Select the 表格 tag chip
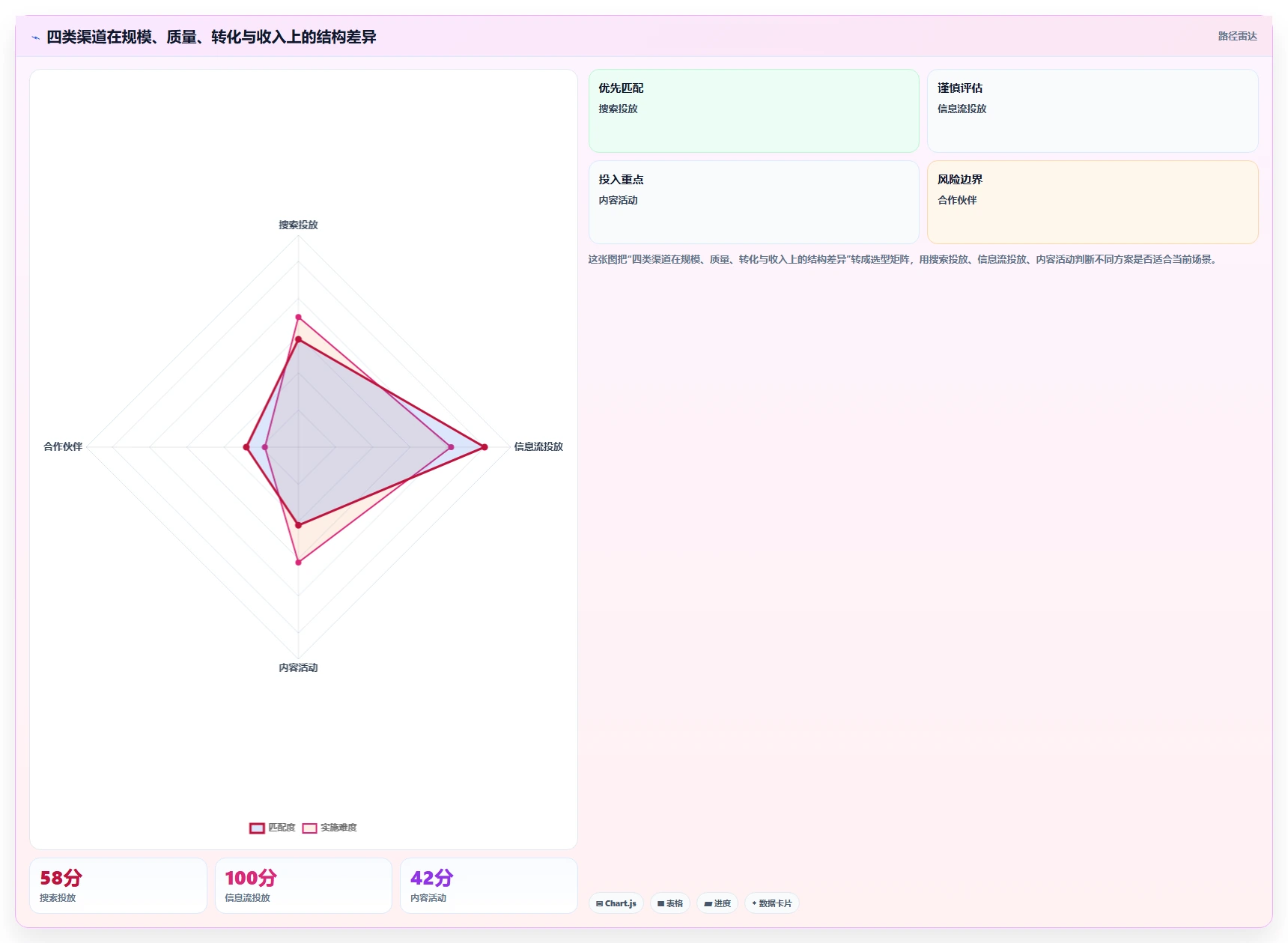Screen dimensions: 1288x943 (x=670, y=903)
